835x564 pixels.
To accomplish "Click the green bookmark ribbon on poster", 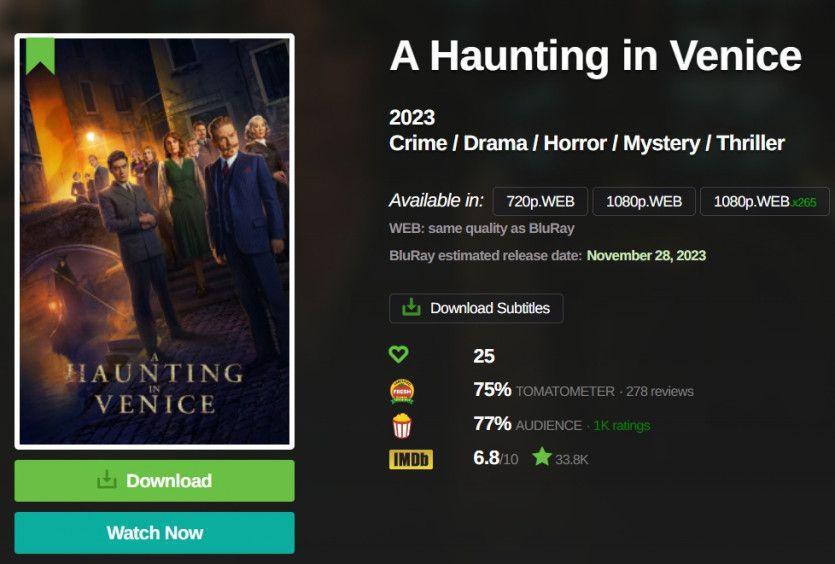I will click(40, 56).
